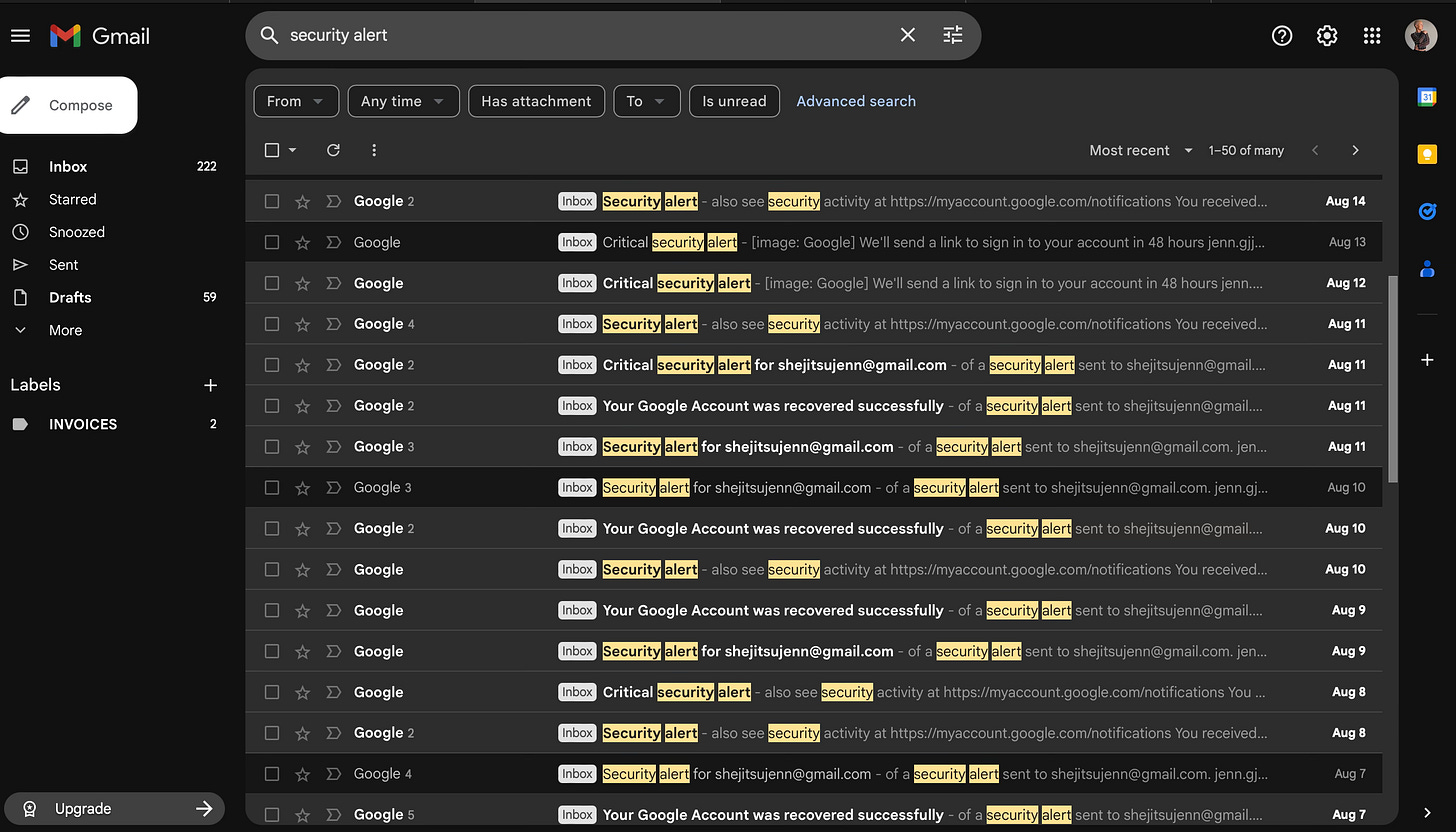This screenshot has height=832, width=1456.
Task: Click the Advanced search link
Action: 856,101
